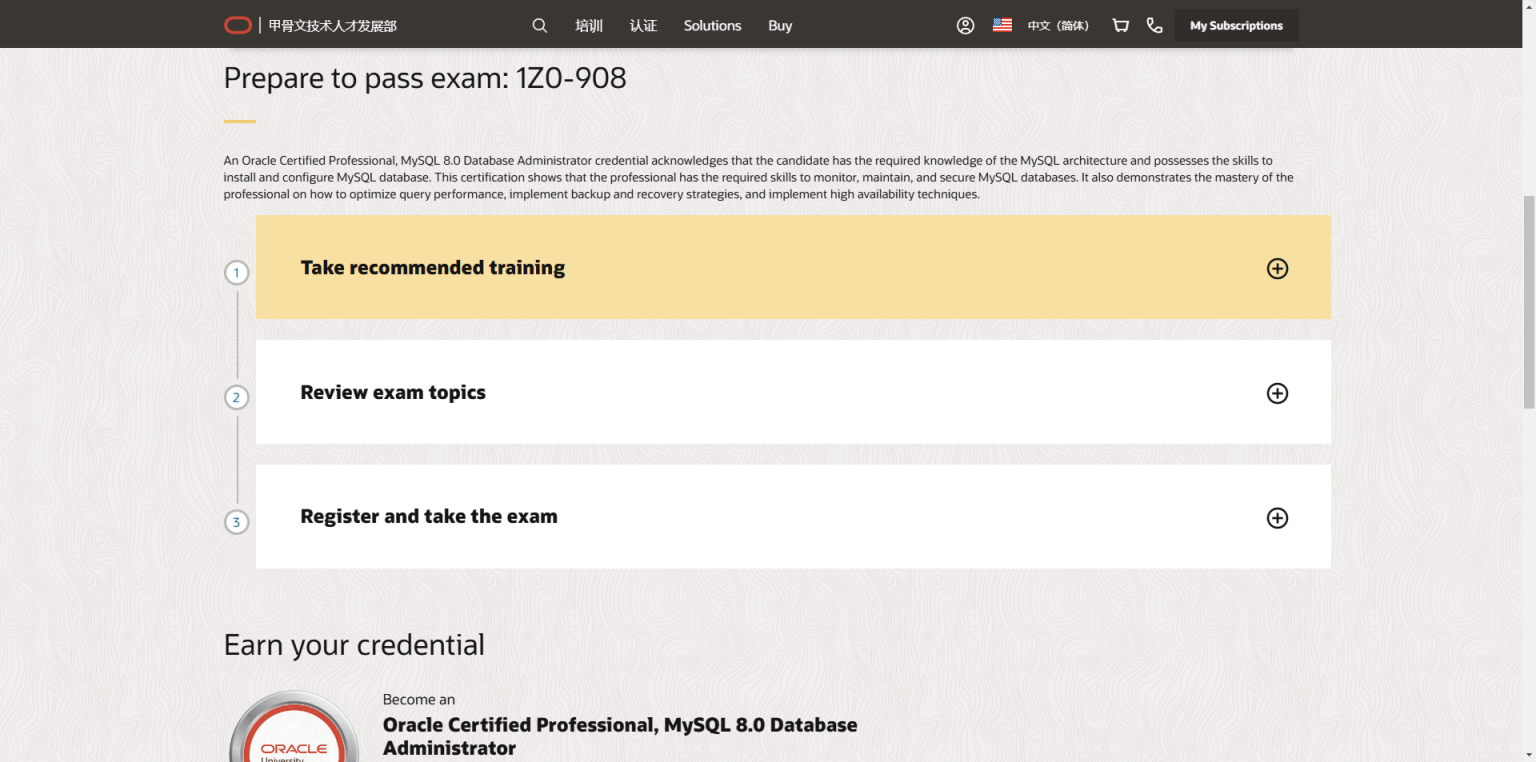Open the 认证 menu
The image size is (1536, 762).
[643, 25]
